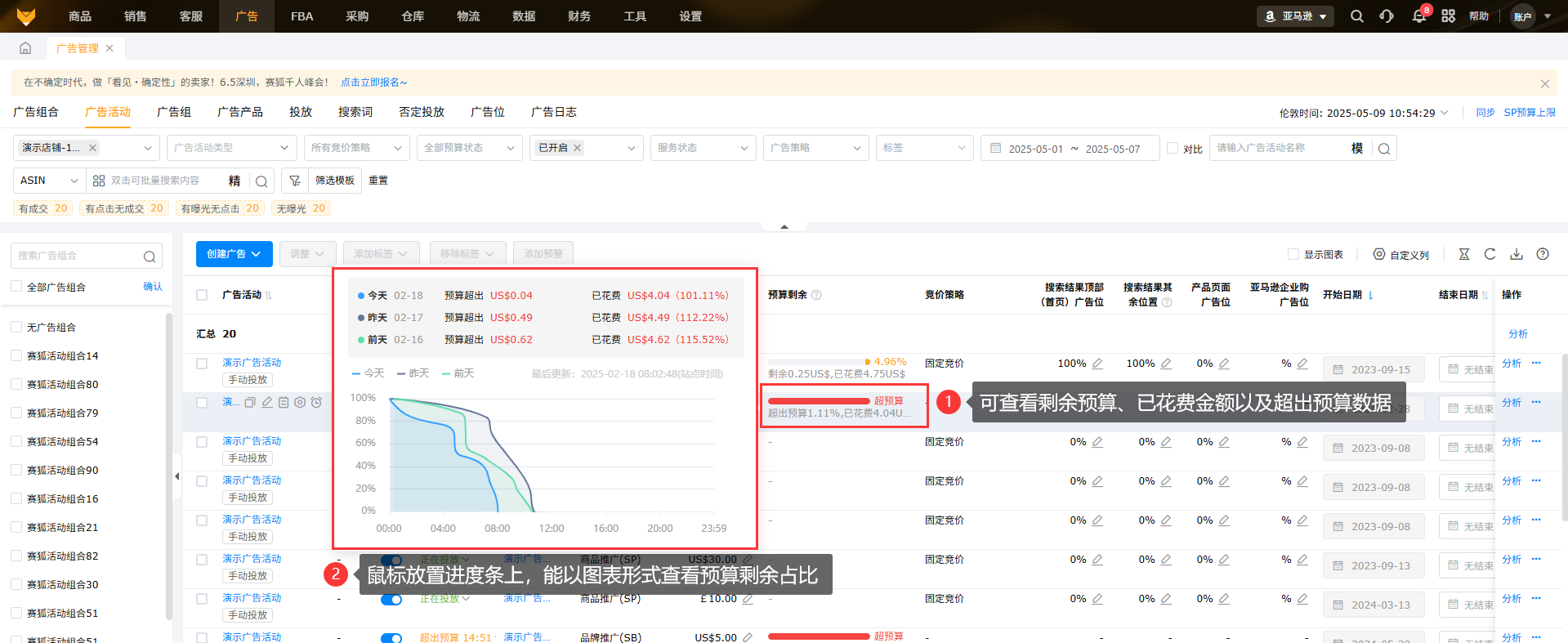Viewport: 1568px width, 643px height.
Task: Click the refresh icon above the table
Action: [1490, 254]
